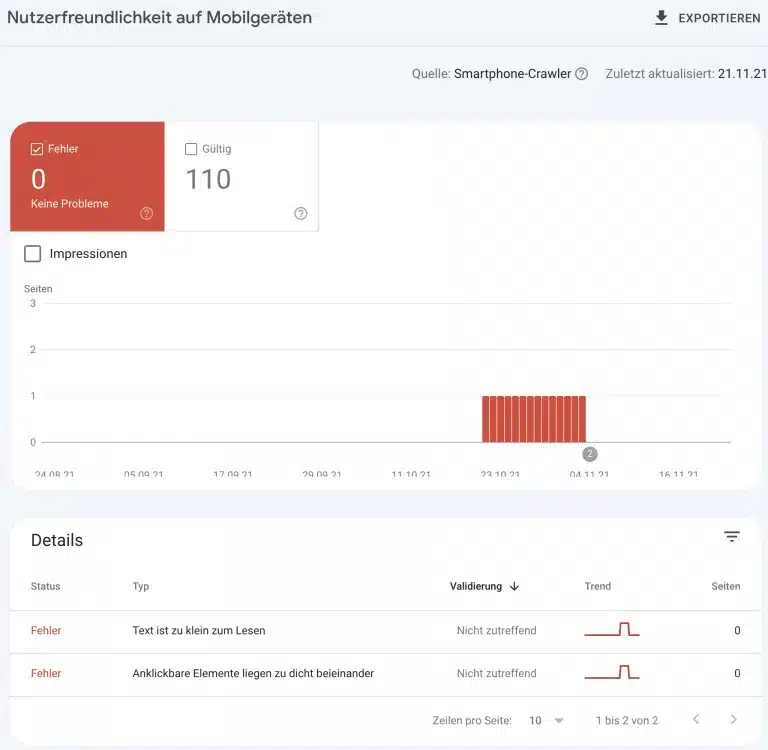Enable the Impressionen checkbox
This screenshot has width=768, height=750.
pyautogui.click(x=33, y=254)
